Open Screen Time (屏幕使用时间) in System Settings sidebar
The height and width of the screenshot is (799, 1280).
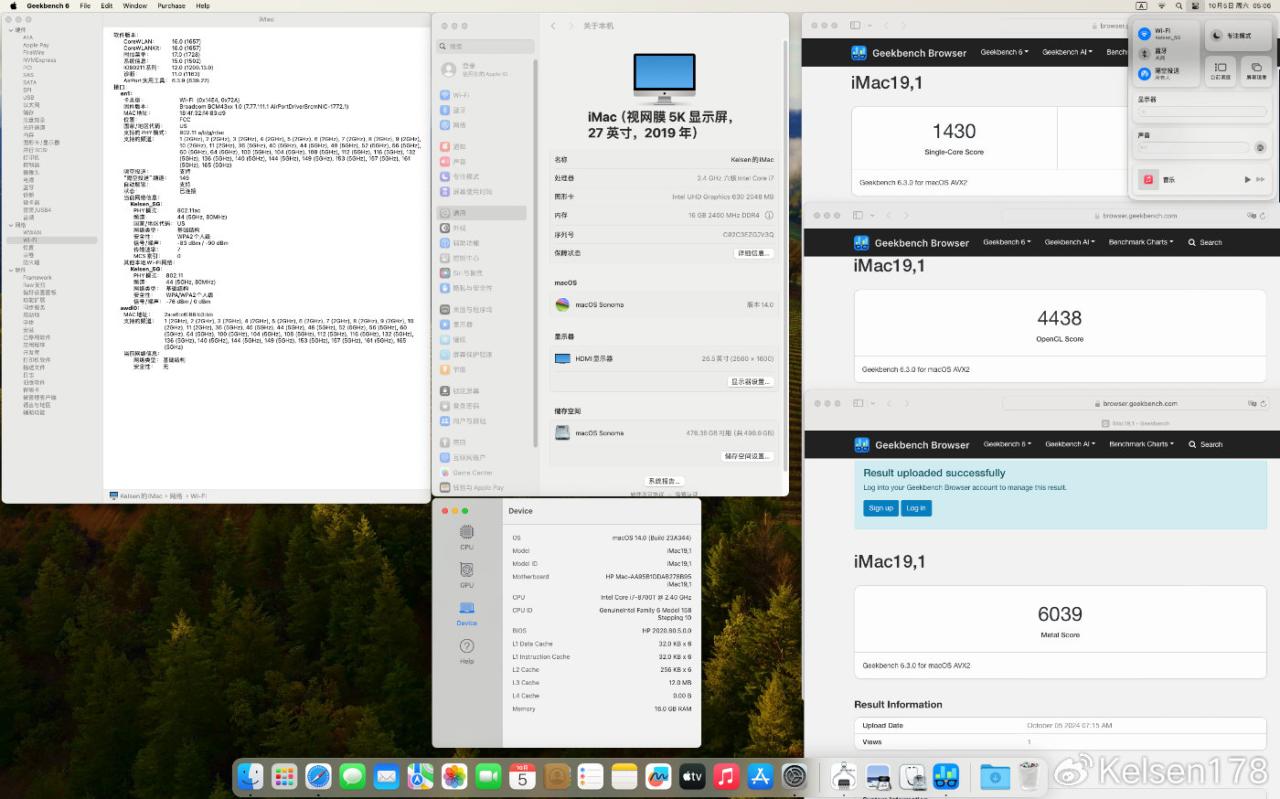tap(483, 191)
